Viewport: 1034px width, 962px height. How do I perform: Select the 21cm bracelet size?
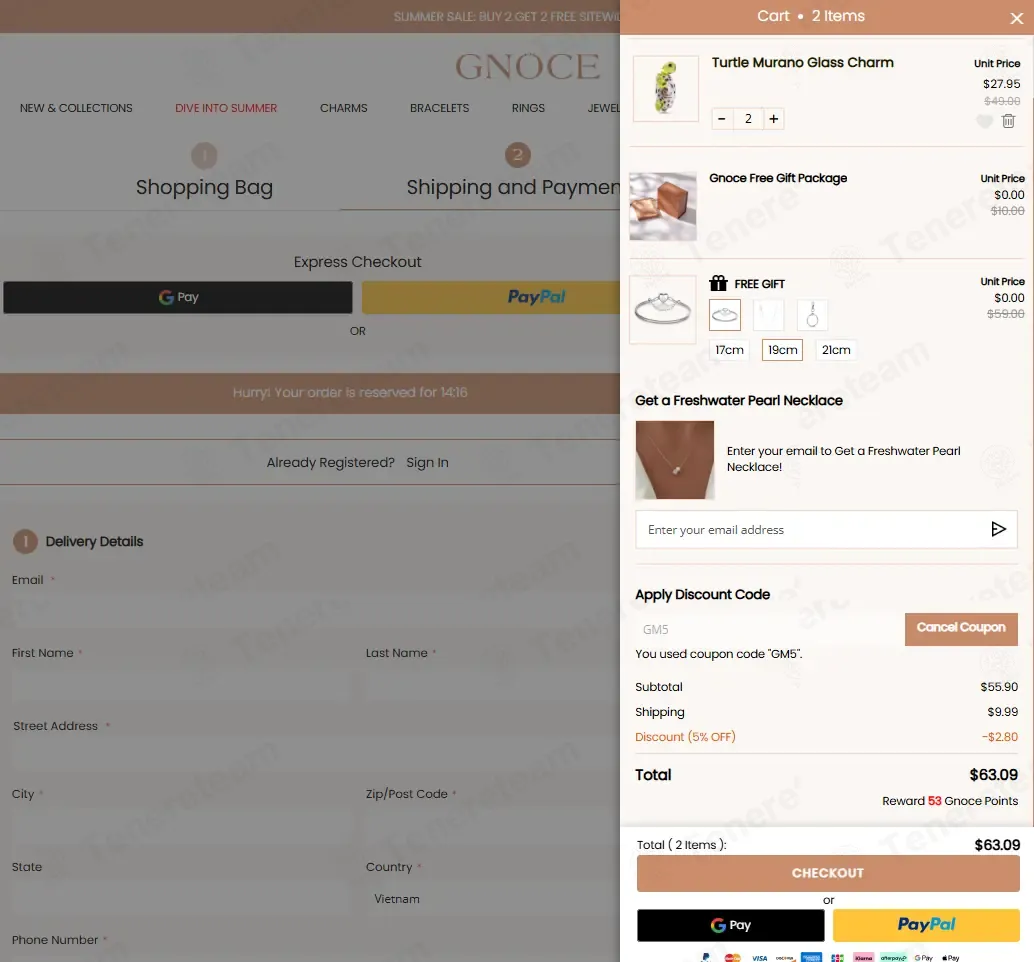[x=836, y=350]
